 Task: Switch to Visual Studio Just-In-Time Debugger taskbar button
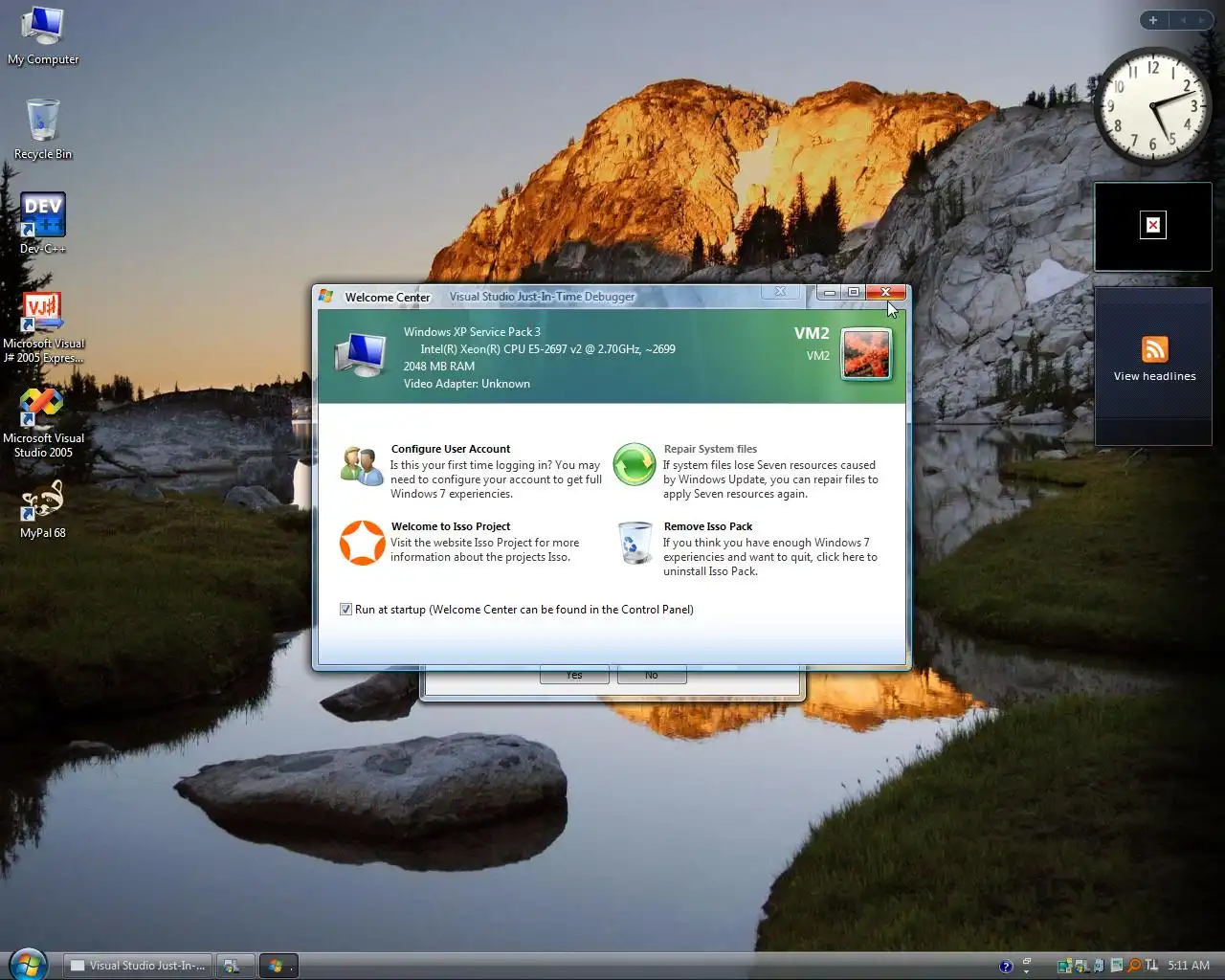[137, 966]
